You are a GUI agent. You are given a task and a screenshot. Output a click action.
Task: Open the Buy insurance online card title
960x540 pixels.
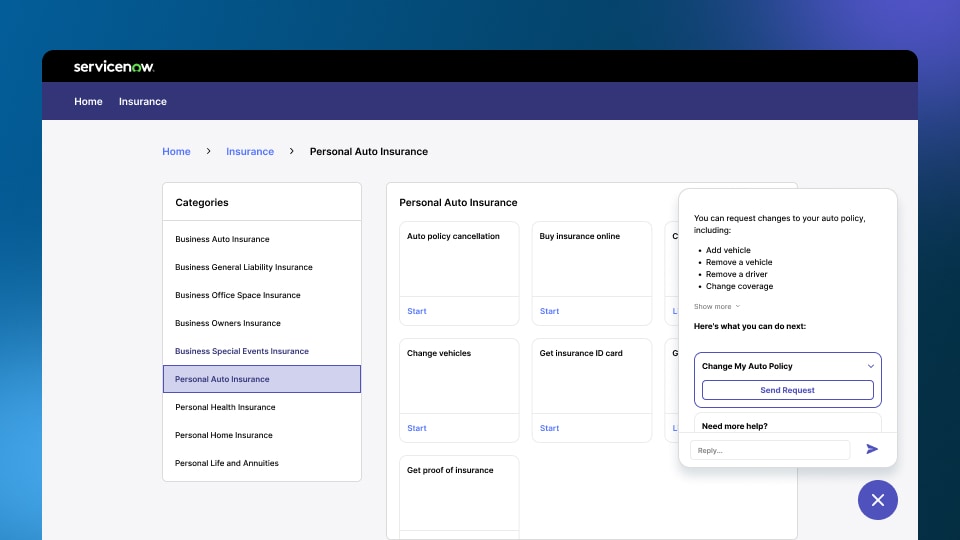[580, 236]
